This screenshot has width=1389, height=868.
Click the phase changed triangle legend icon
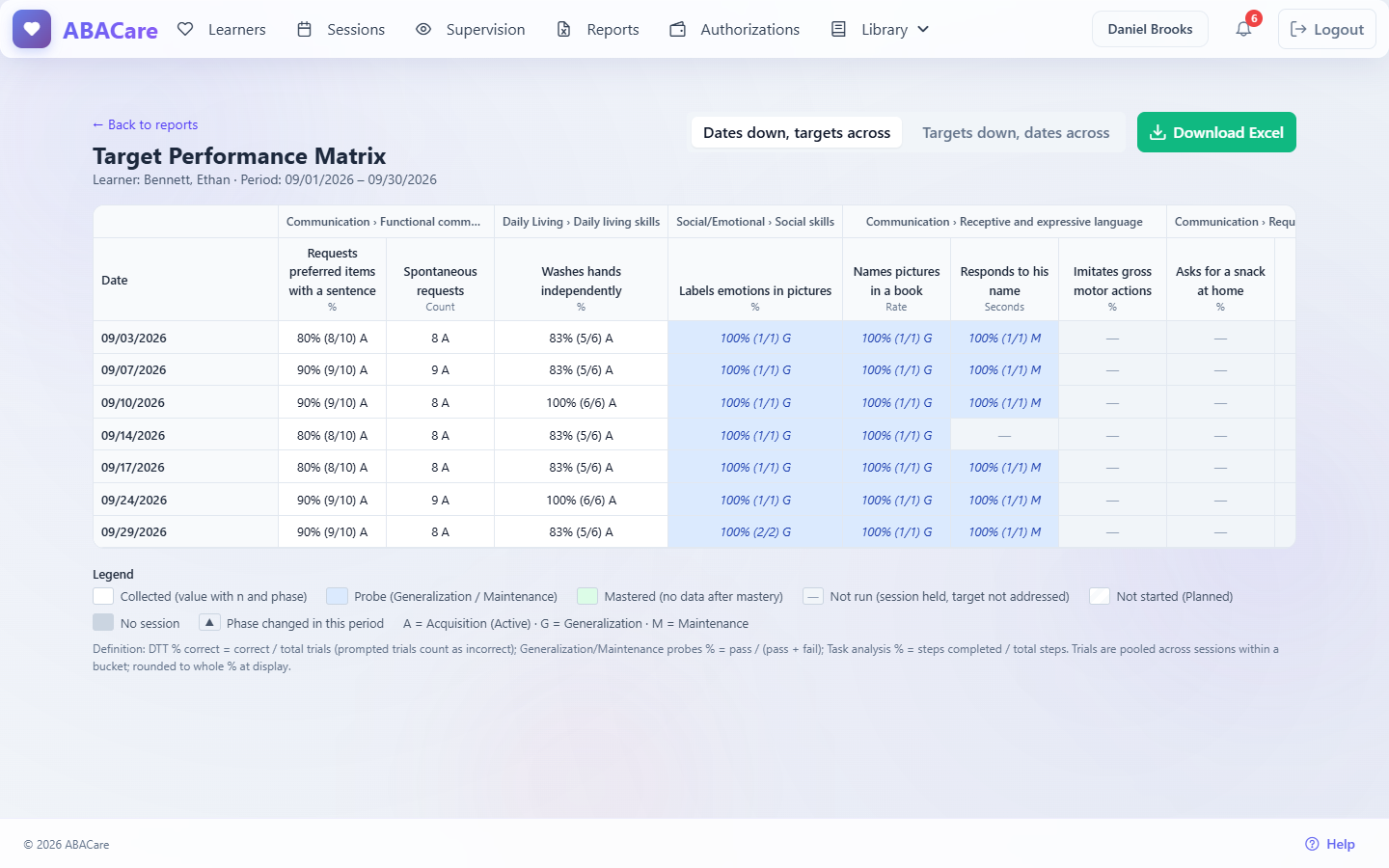pos(209,623)
